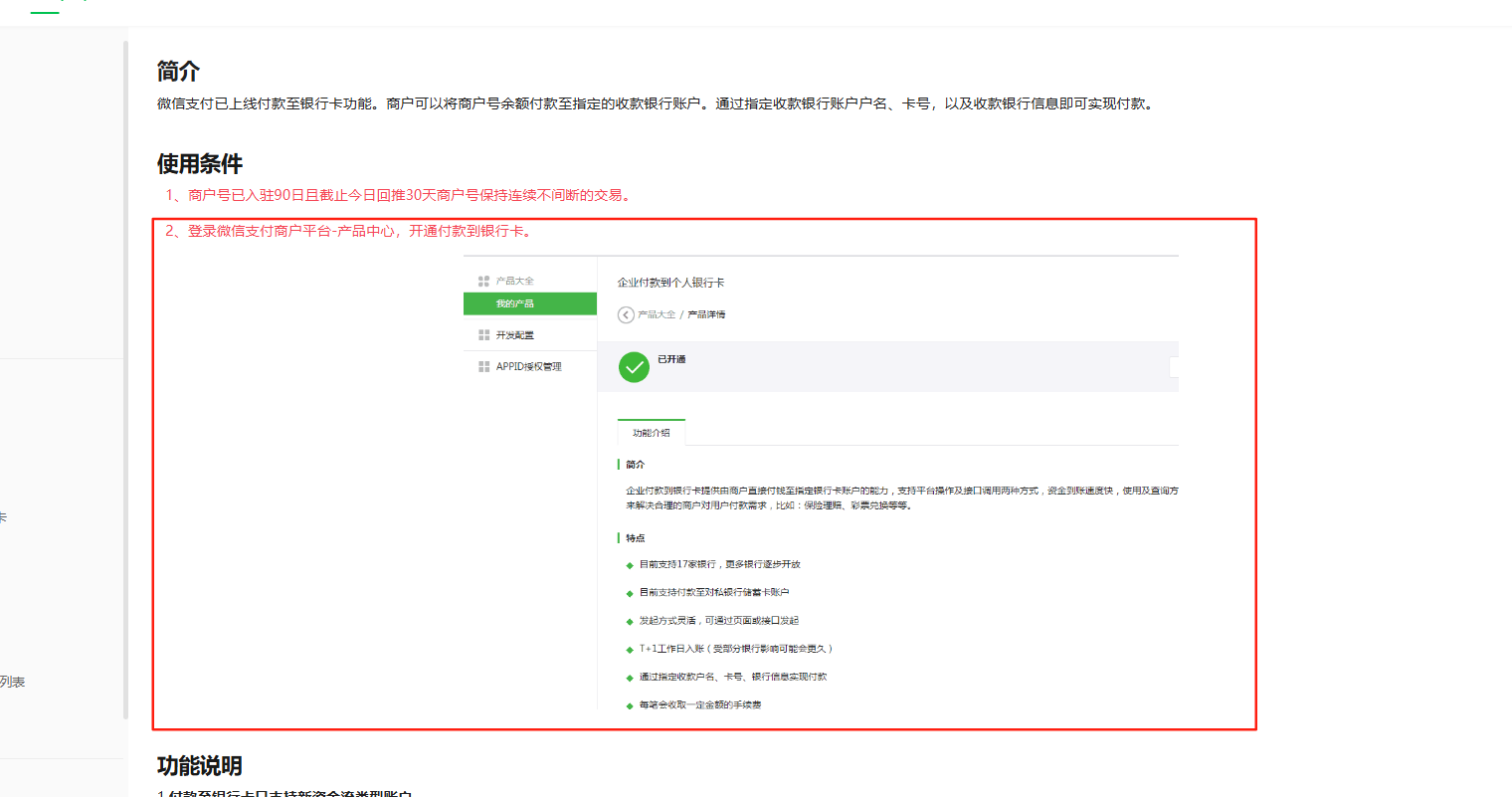Click the 产品详情 breadcrumb text
1512x797 pixels.
[706, 314]
